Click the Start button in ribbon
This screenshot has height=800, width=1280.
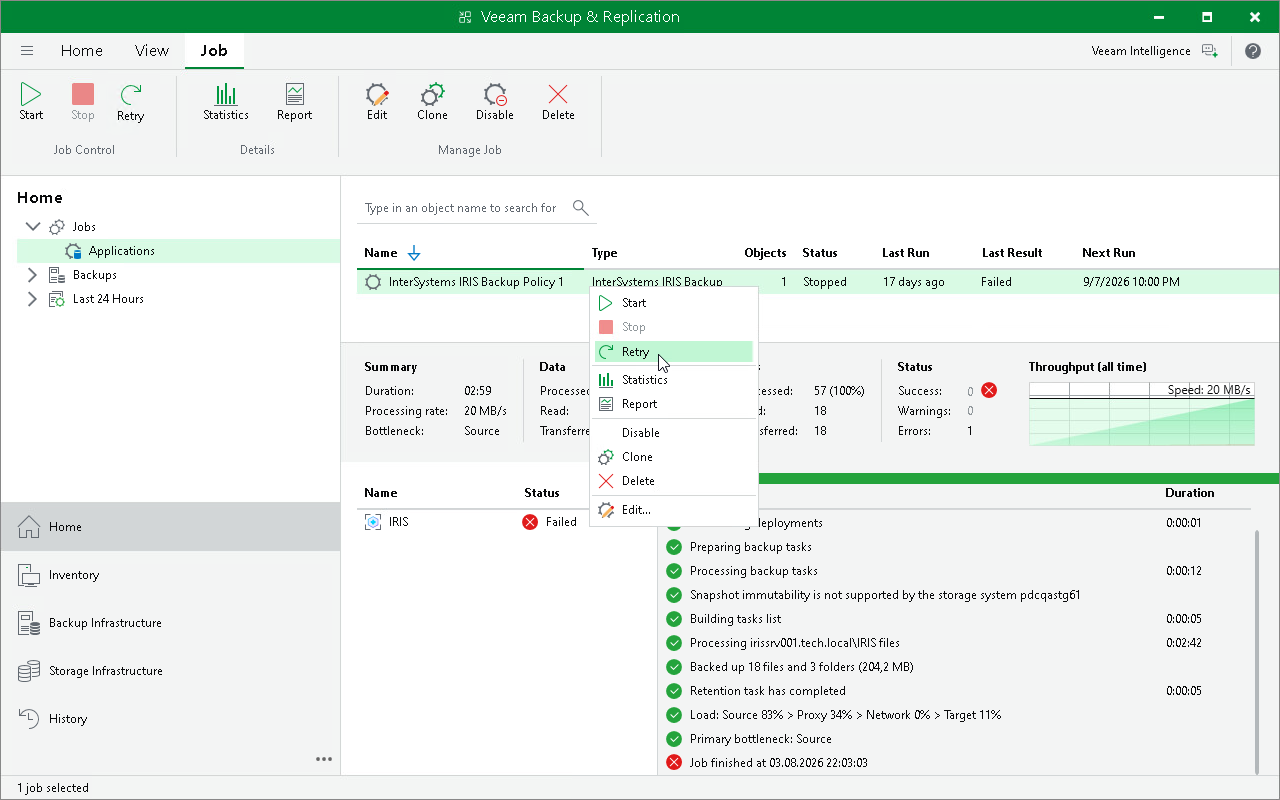pyautogui.click(x=31, y=103)
